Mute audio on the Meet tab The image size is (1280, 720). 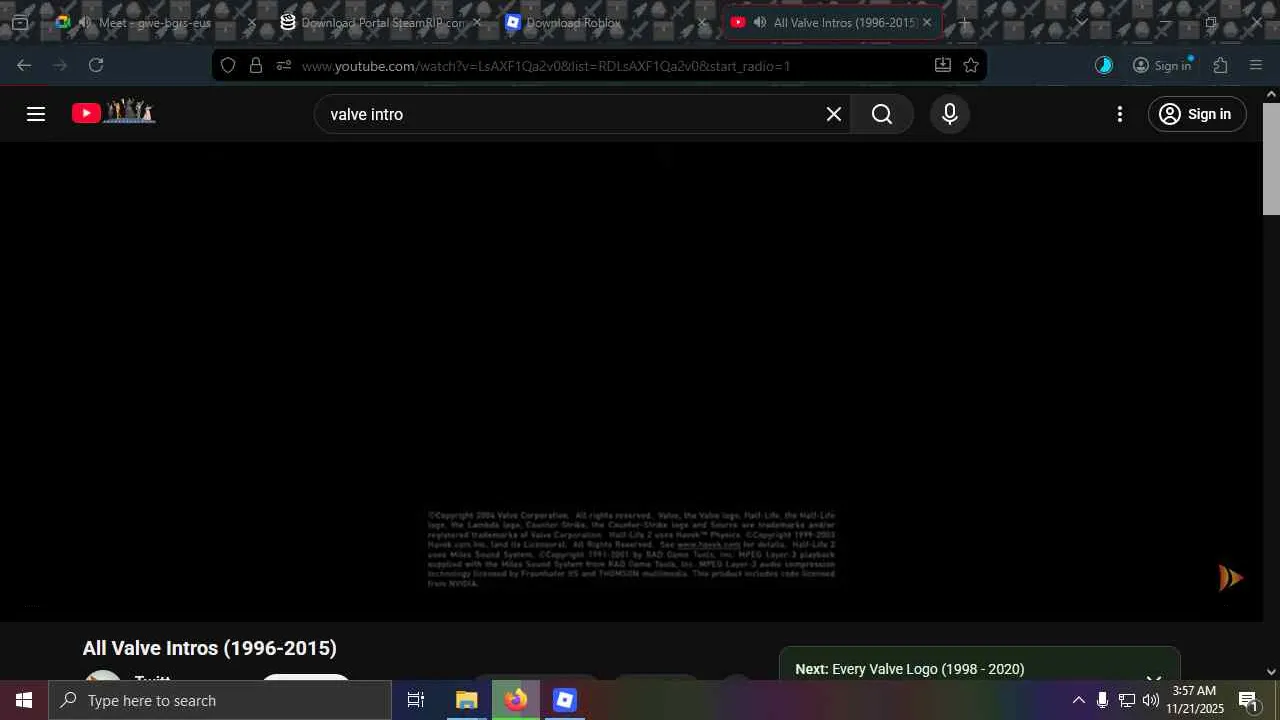[x=85, y=22]
